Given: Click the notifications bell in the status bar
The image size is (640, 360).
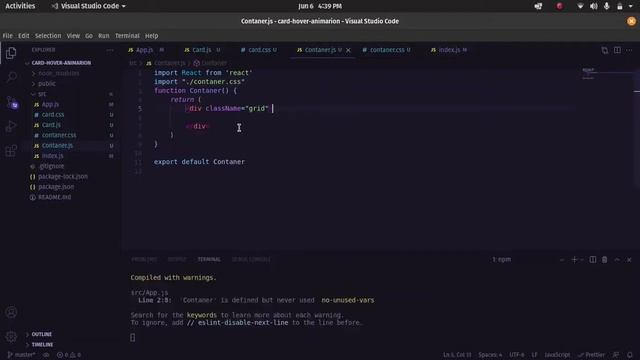Looking at the screenshot, I should [630, 355].
